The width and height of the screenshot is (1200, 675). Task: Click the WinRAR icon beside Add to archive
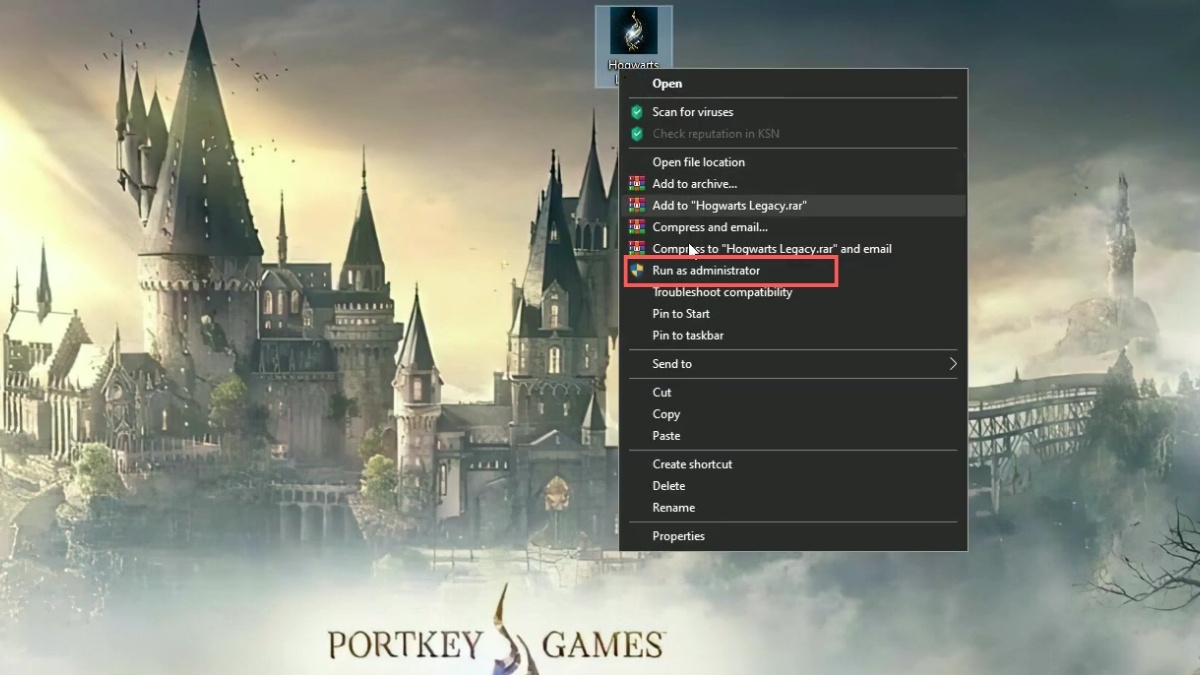click(637, 184)
